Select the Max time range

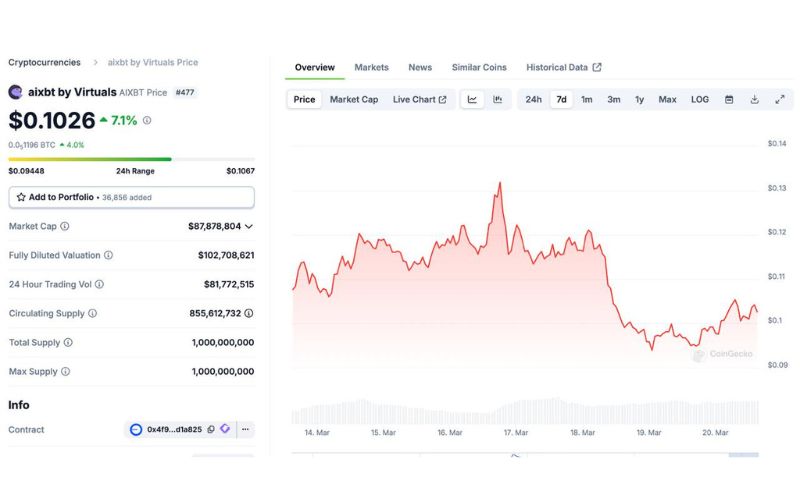point(667,99)
